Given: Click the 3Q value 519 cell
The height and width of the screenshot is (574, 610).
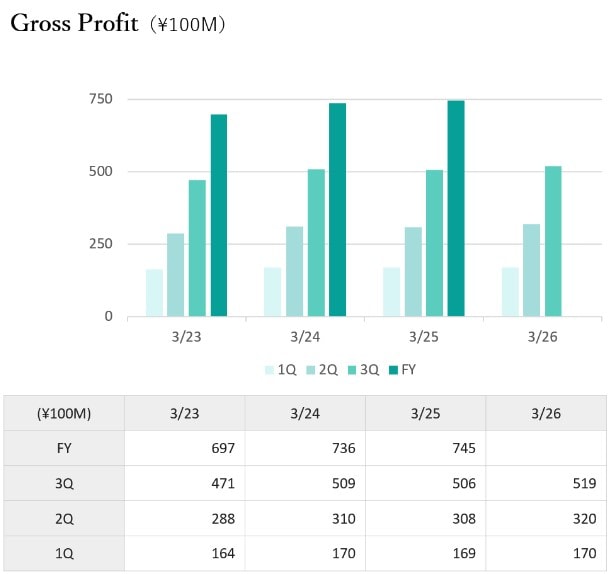Looking at the screenshot, I should (x=546, y=483).
